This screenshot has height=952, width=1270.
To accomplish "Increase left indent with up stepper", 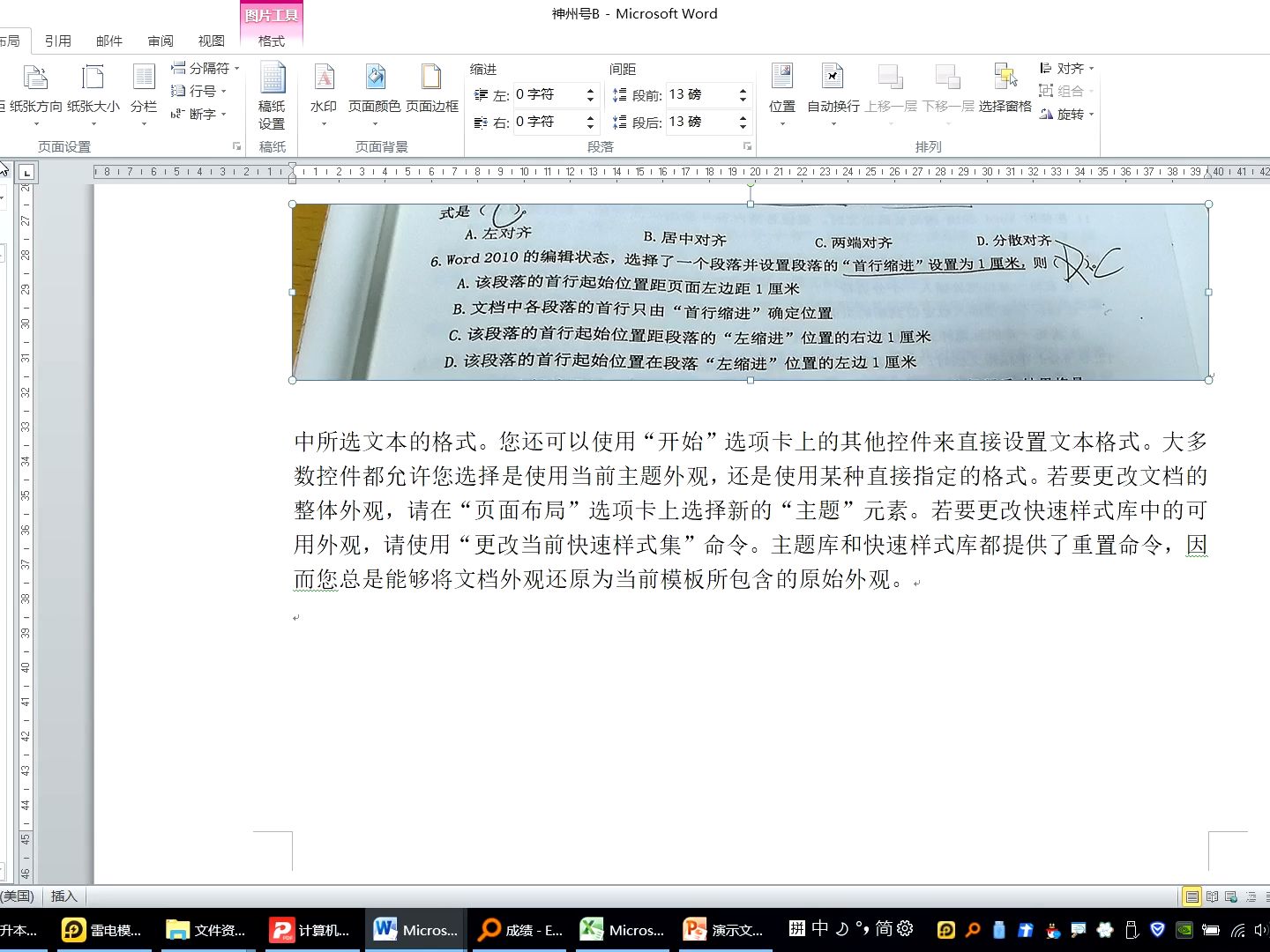I will tap(591, 90).
